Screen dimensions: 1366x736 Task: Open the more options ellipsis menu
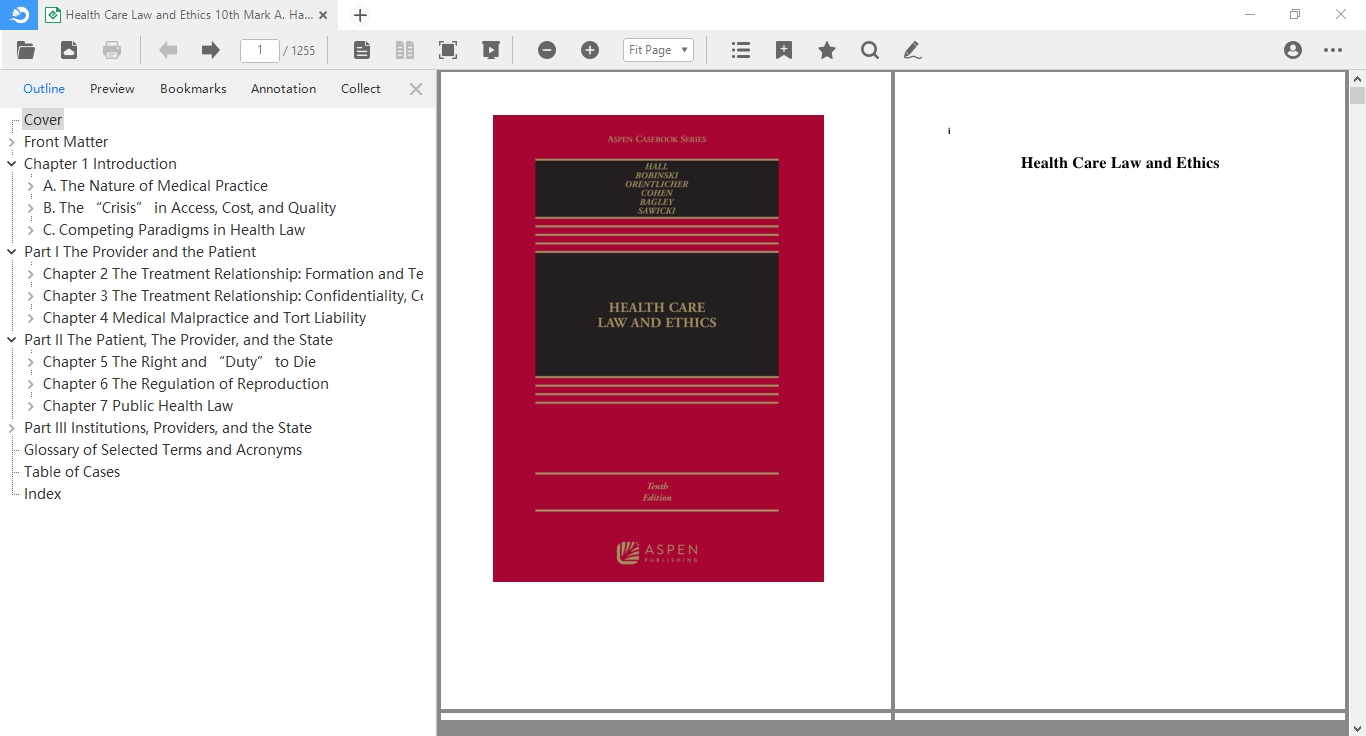(1333, 50)
